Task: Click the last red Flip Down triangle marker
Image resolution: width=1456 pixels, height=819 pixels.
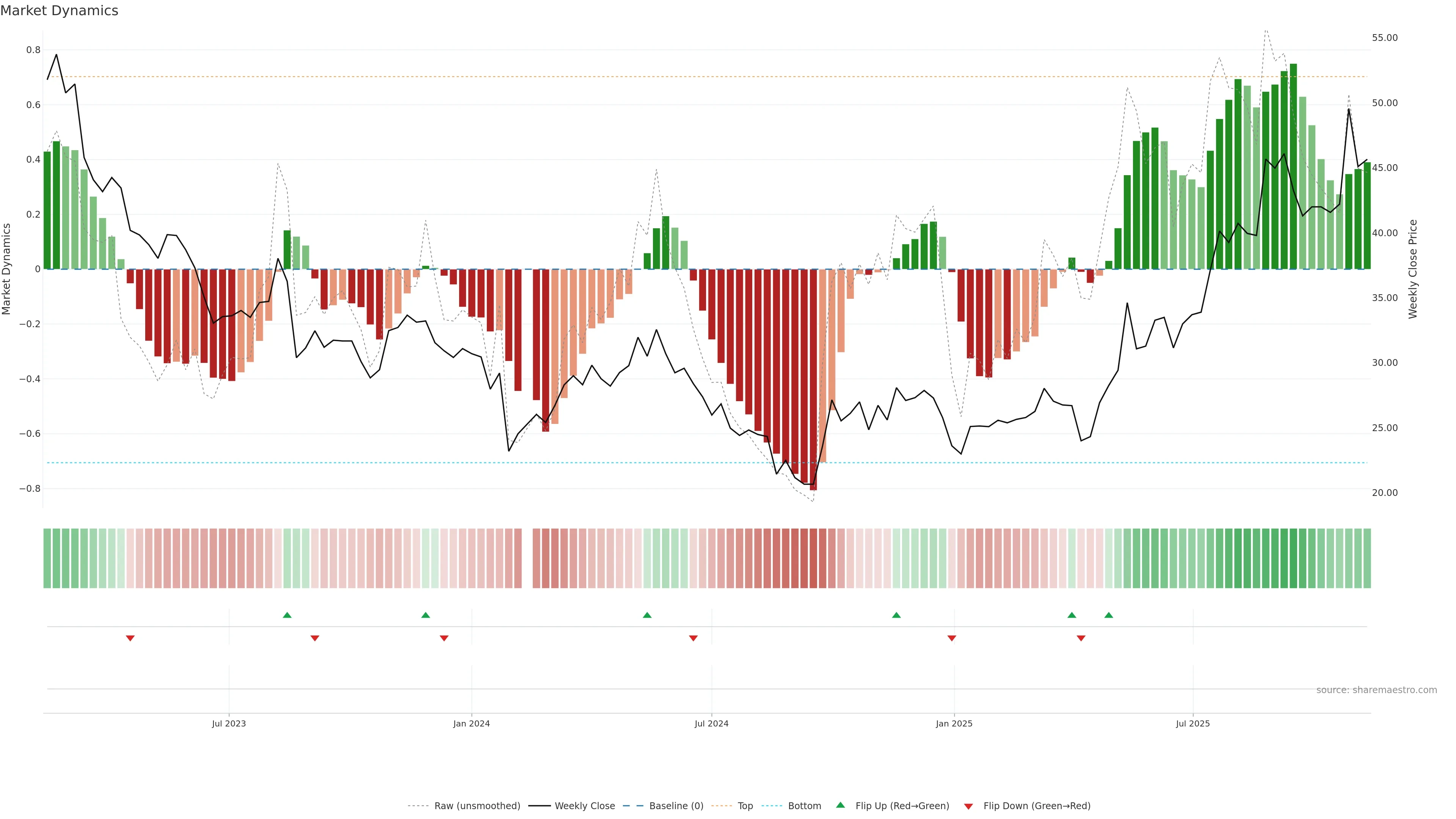Action: point(1081,638)
